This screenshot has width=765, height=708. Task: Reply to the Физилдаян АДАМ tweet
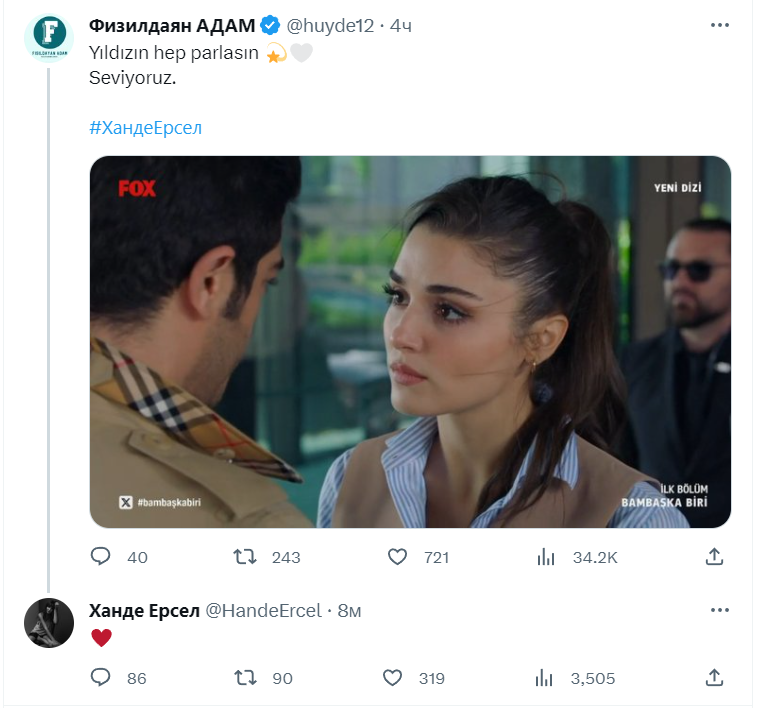(100, 557)
